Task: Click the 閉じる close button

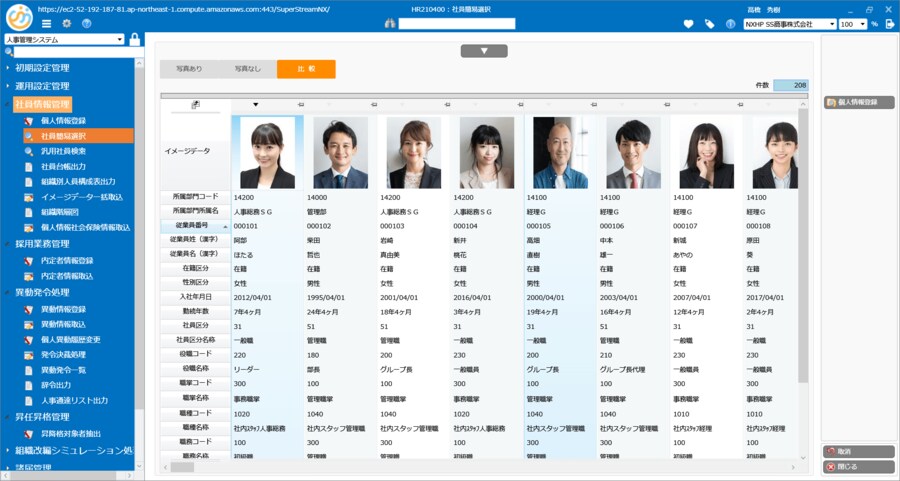Action: tap(858, 466)
